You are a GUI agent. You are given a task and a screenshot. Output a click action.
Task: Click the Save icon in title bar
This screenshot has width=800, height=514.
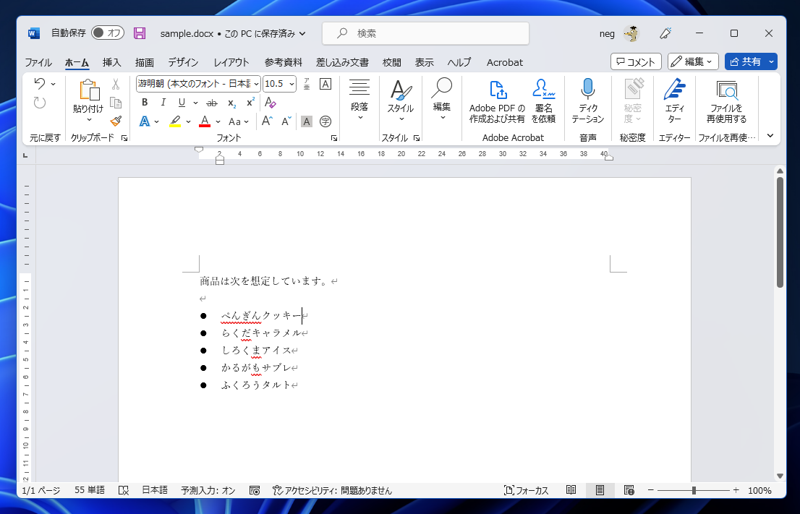[139, 33]
